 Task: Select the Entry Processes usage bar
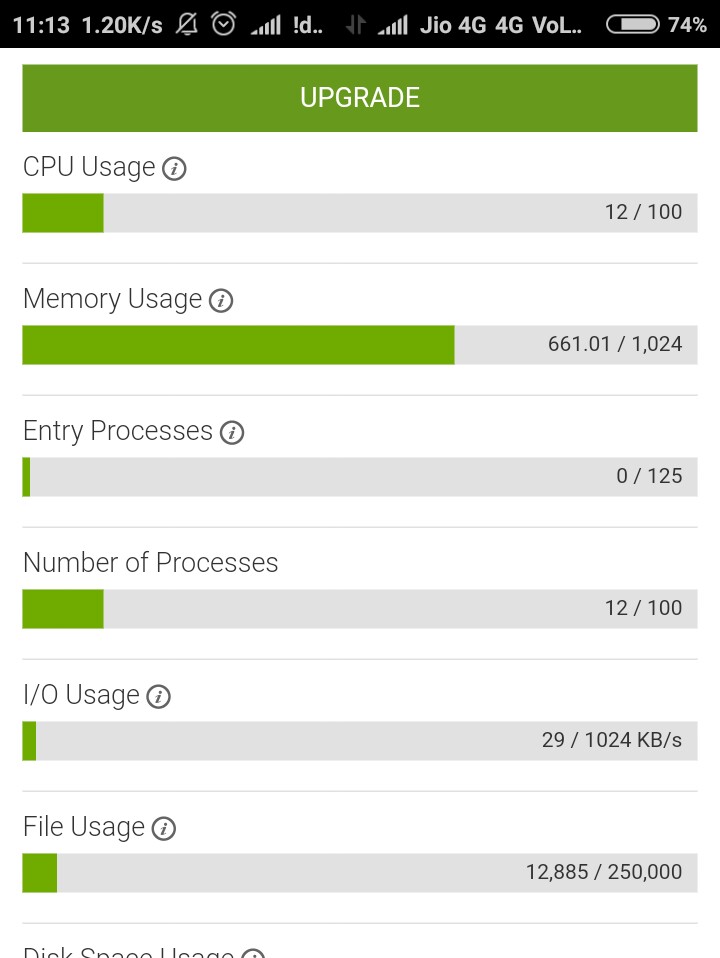coord(360,477)
